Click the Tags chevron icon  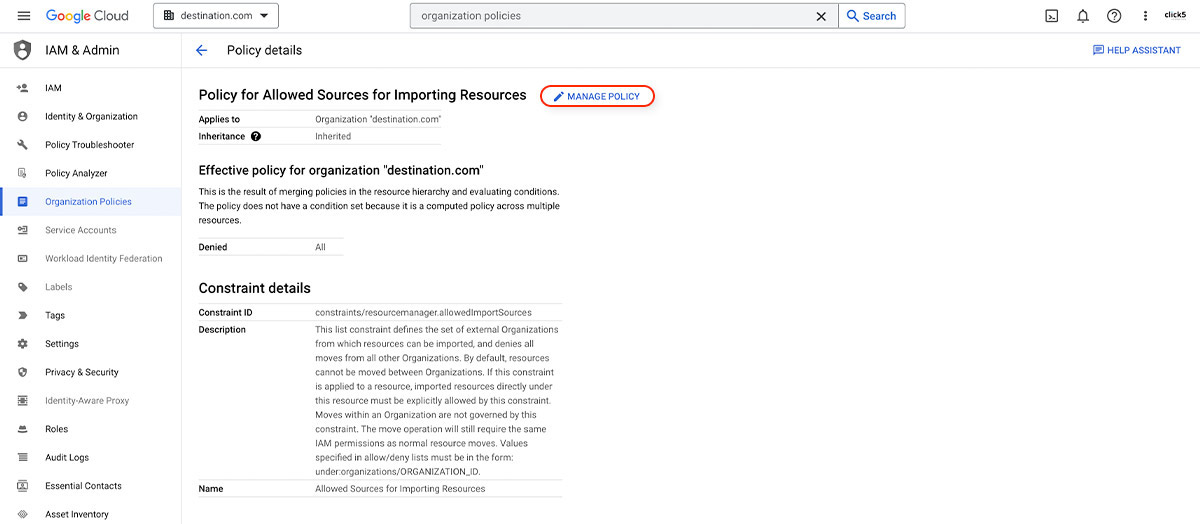coord(22,315)
